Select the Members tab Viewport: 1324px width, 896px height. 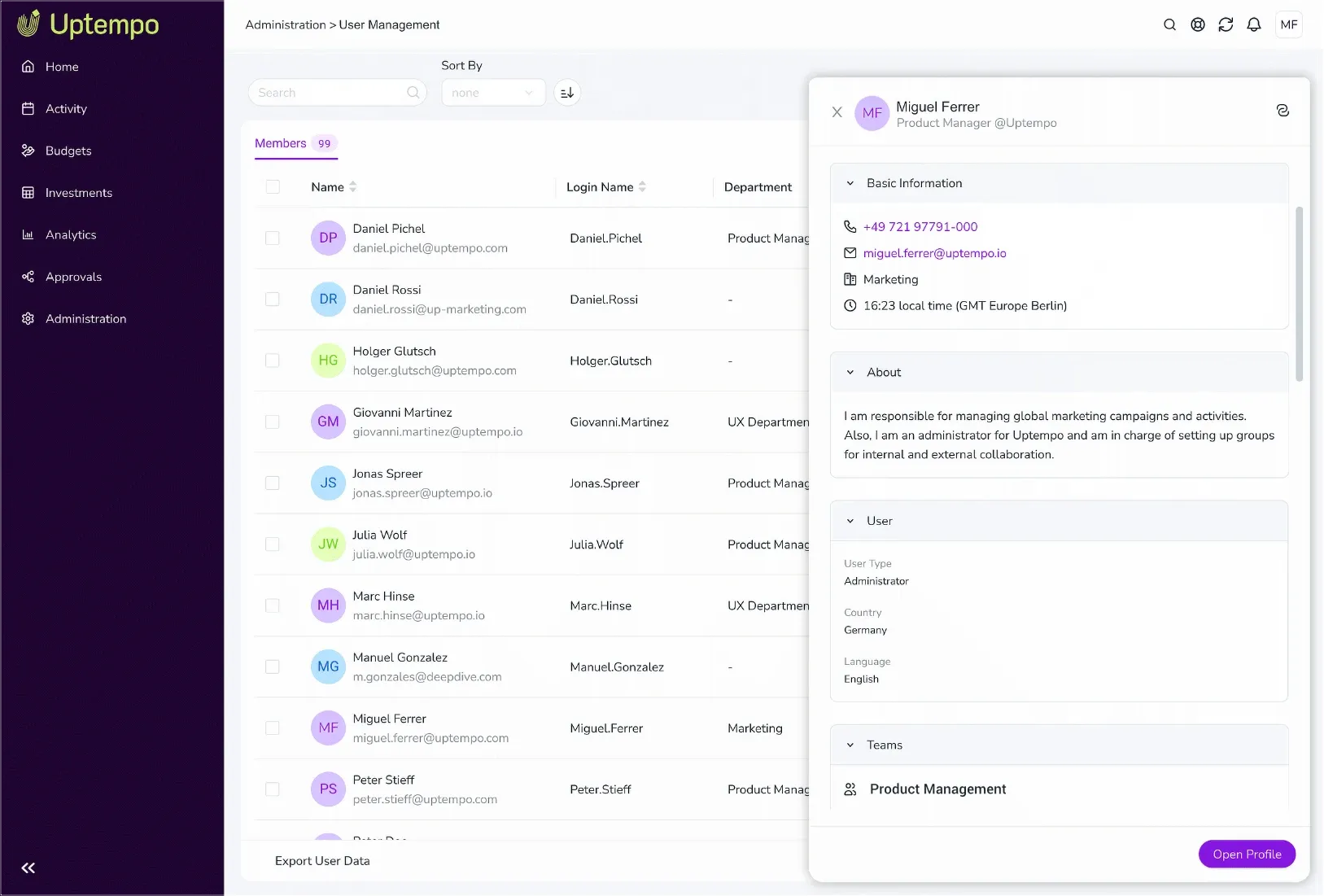tap(295, 143)
